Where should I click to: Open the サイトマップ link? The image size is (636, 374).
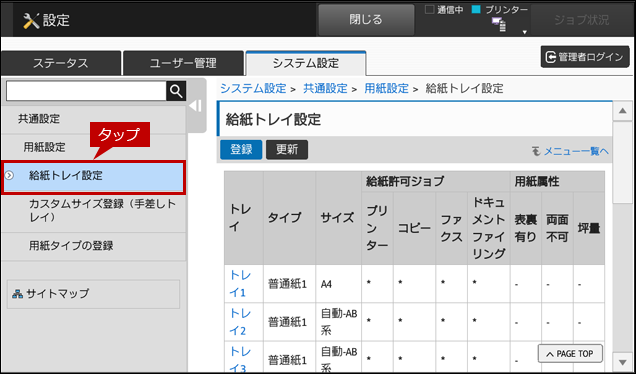coord(93,294)
